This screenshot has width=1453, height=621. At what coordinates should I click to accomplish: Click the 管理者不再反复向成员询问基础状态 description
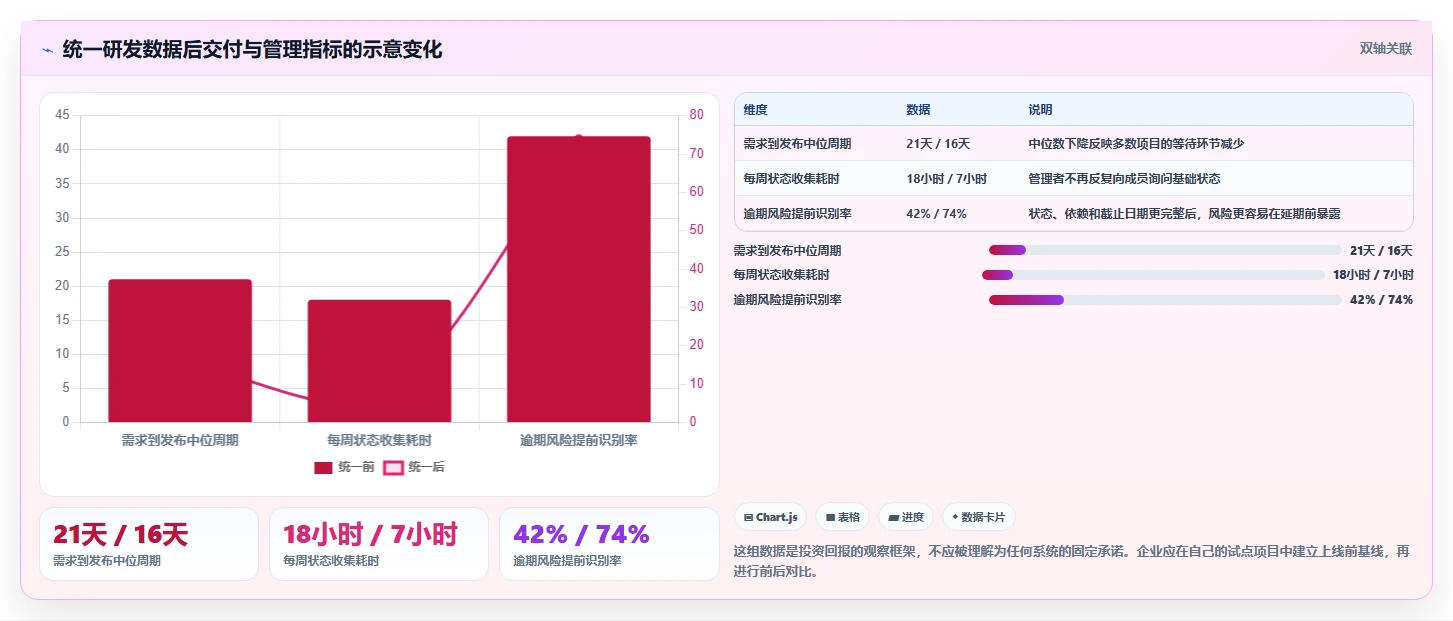tap(1124, 179)
